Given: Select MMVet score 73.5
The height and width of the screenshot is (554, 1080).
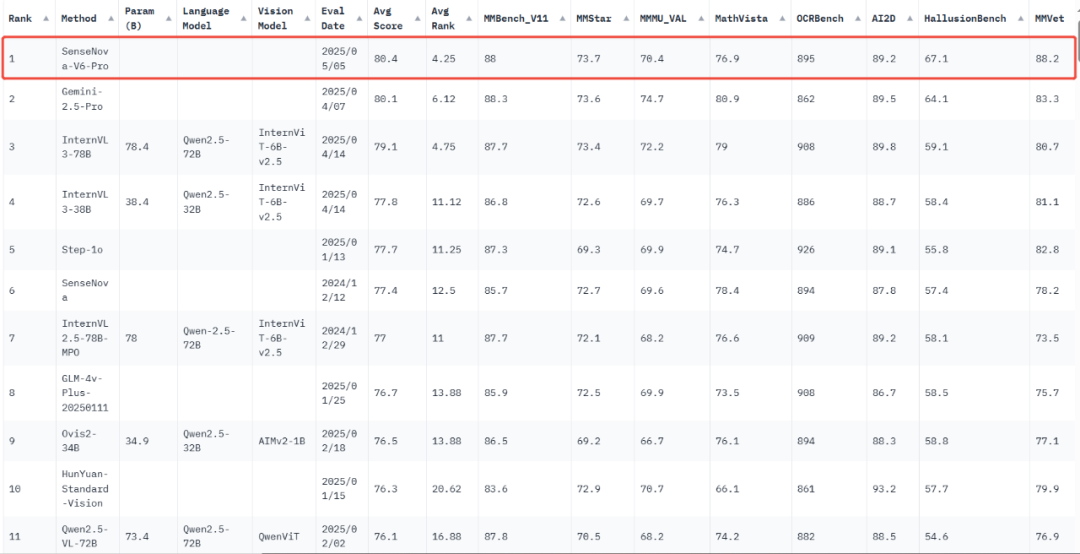Looking at the screenshot, I should (1046, 338).
